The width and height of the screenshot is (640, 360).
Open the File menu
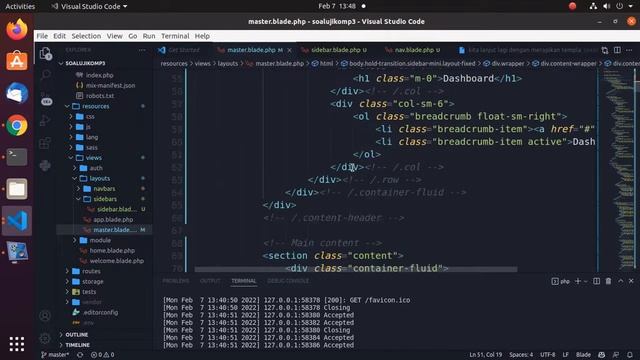[42, 36]
